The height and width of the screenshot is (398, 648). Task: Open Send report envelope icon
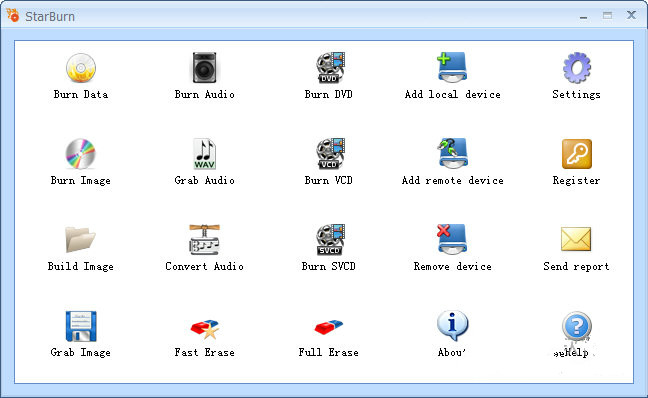click(x=576, y=239)
